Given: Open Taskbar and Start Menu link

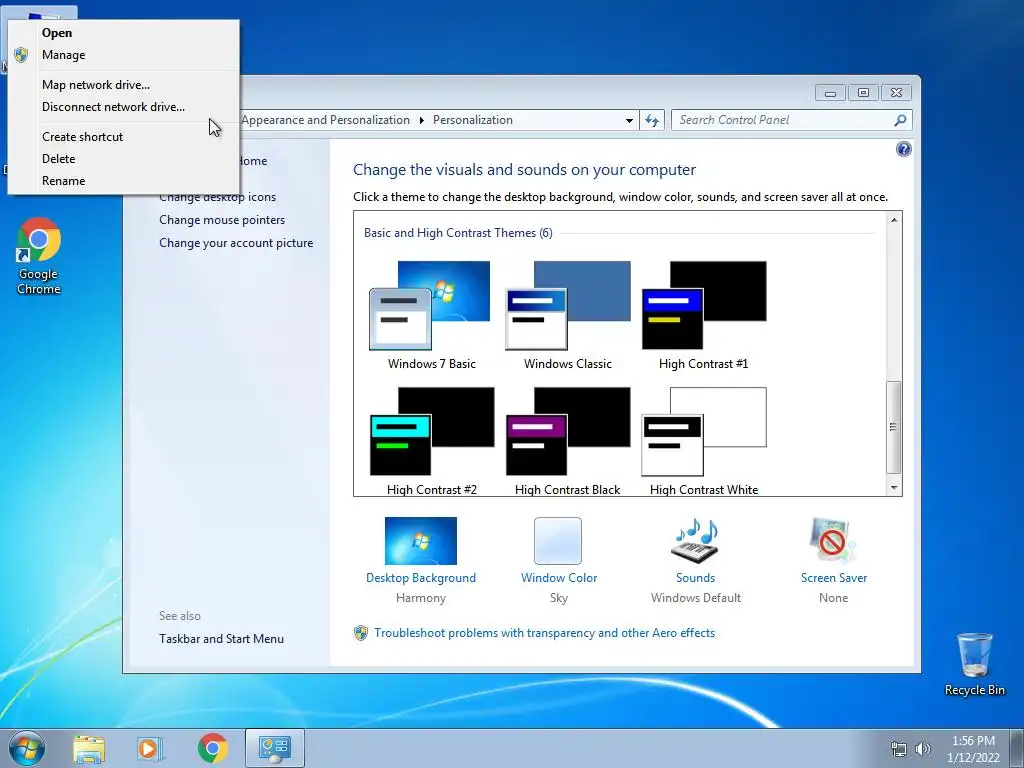Looking at the screenshot, I should point(221,639).
